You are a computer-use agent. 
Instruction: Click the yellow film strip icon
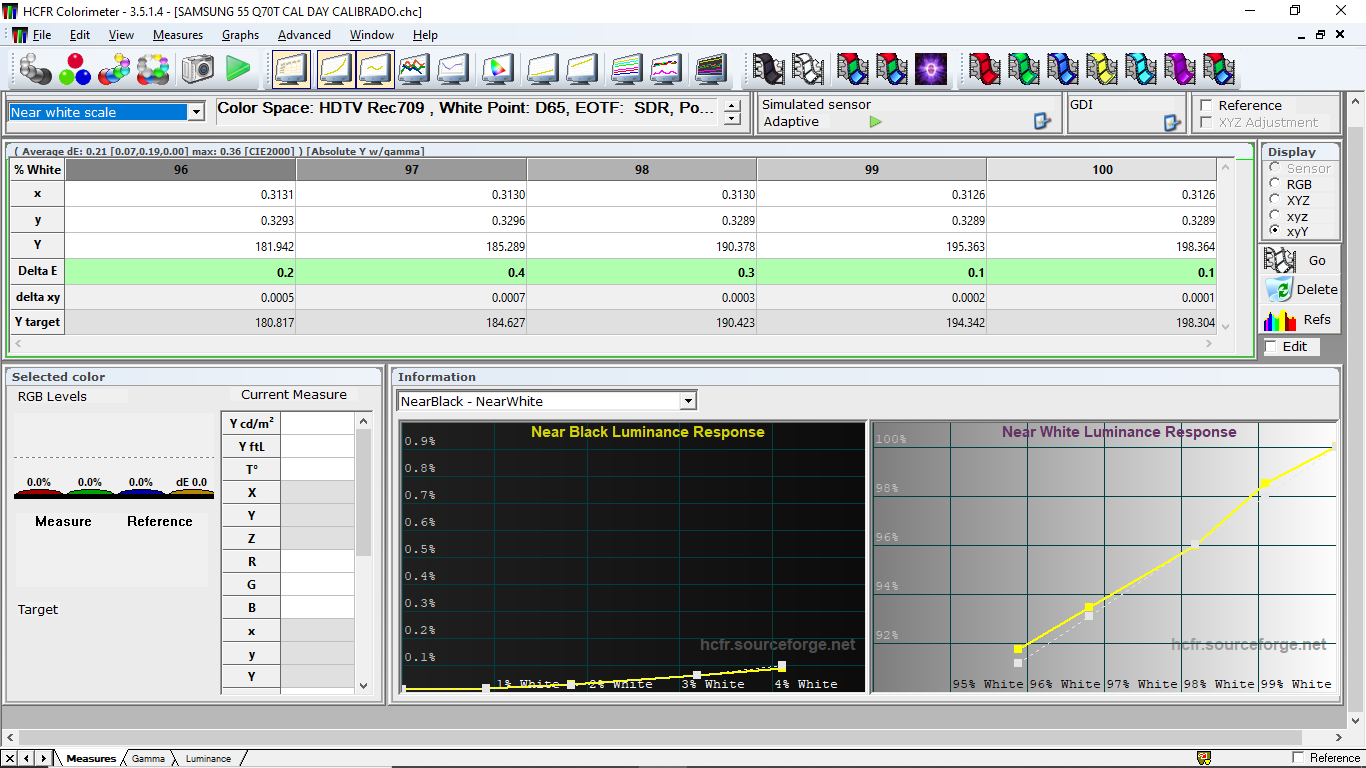tap(1101, 69)
